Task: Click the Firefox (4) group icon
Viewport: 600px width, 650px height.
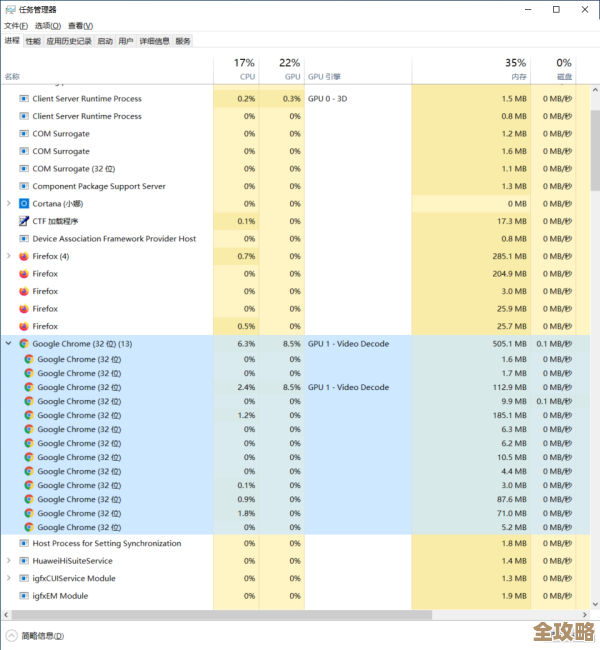Action: click(x=24, y=256)
